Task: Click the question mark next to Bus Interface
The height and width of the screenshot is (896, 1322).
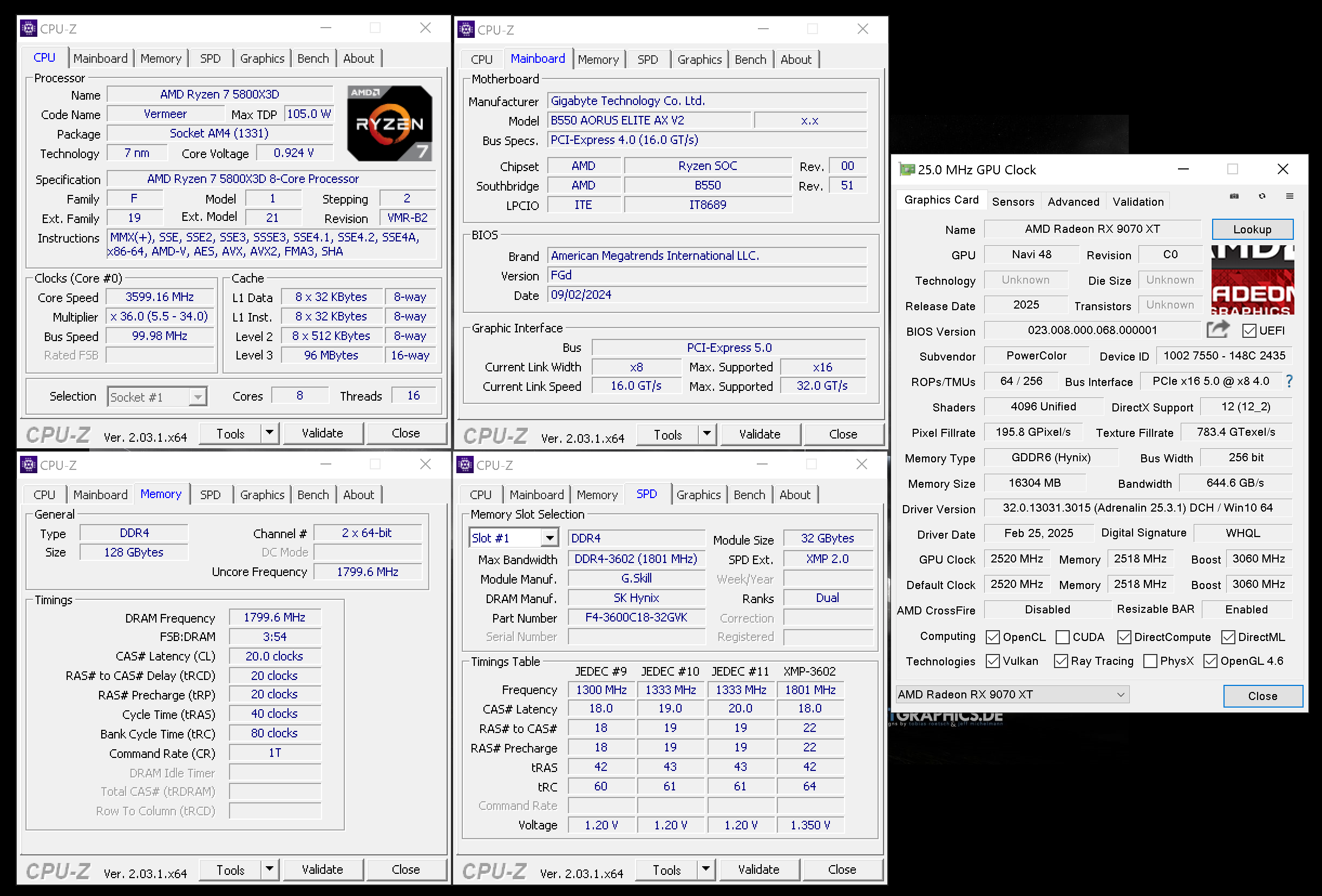Action: [1289, 381]
